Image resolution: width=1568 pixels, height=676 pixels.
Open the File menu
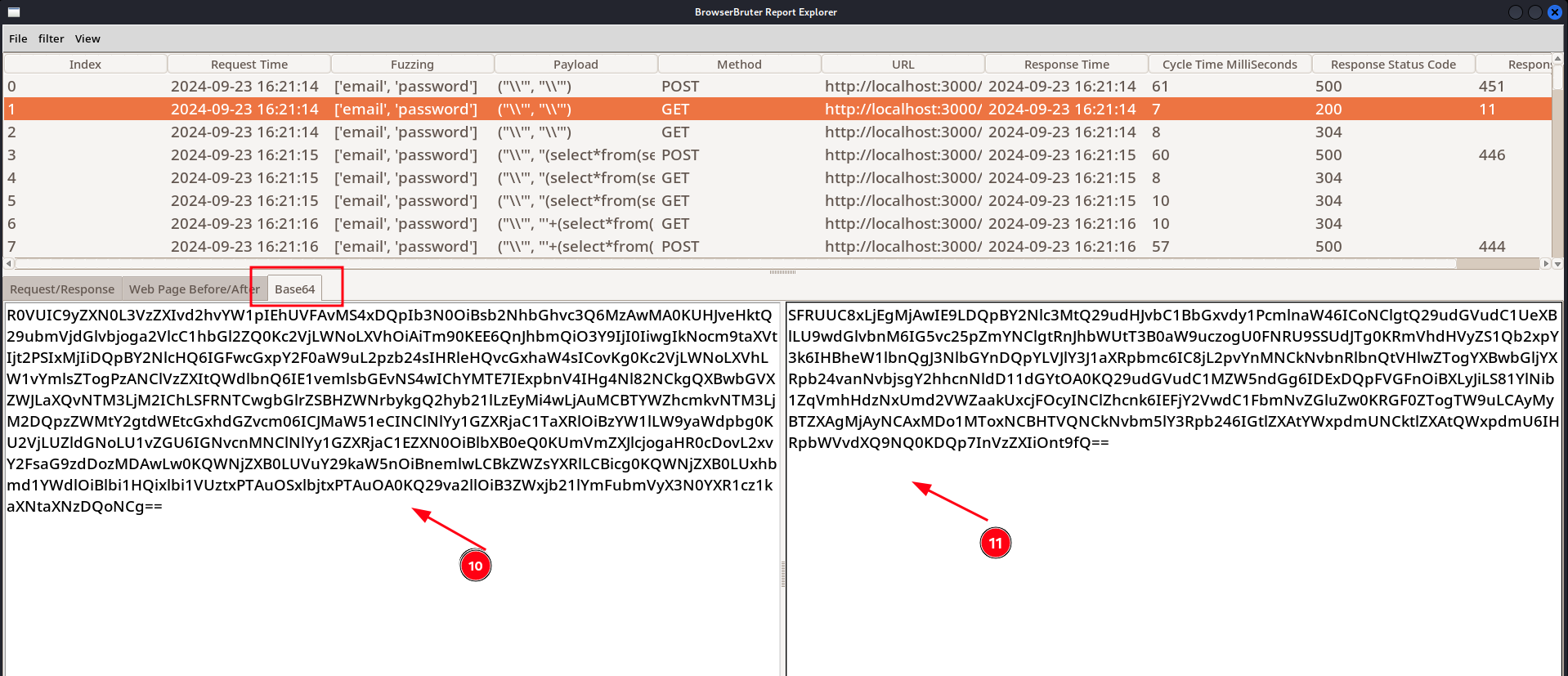pos(18,38)
